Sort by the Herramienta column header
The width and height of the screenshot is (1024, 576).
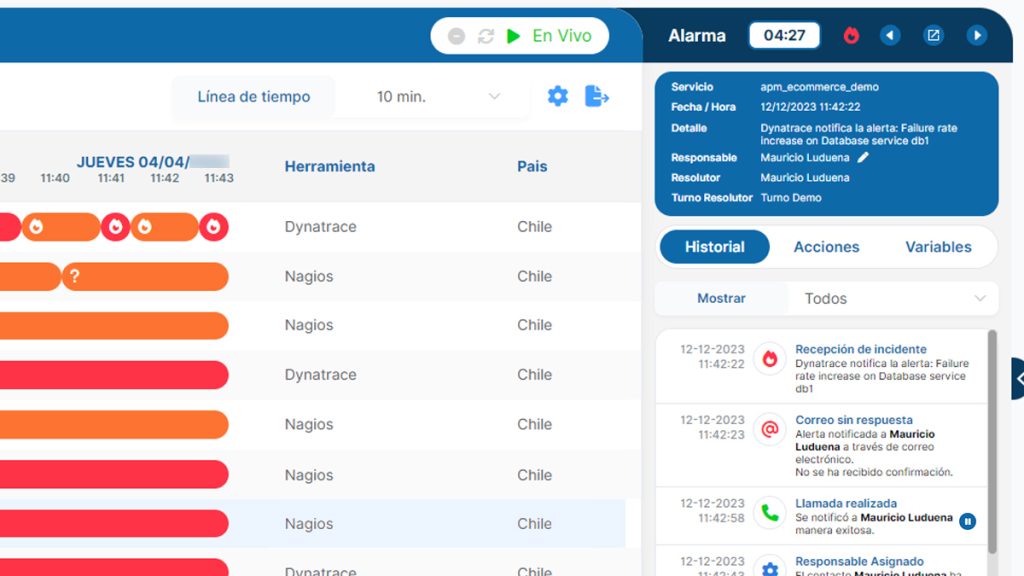pos(330,167)
